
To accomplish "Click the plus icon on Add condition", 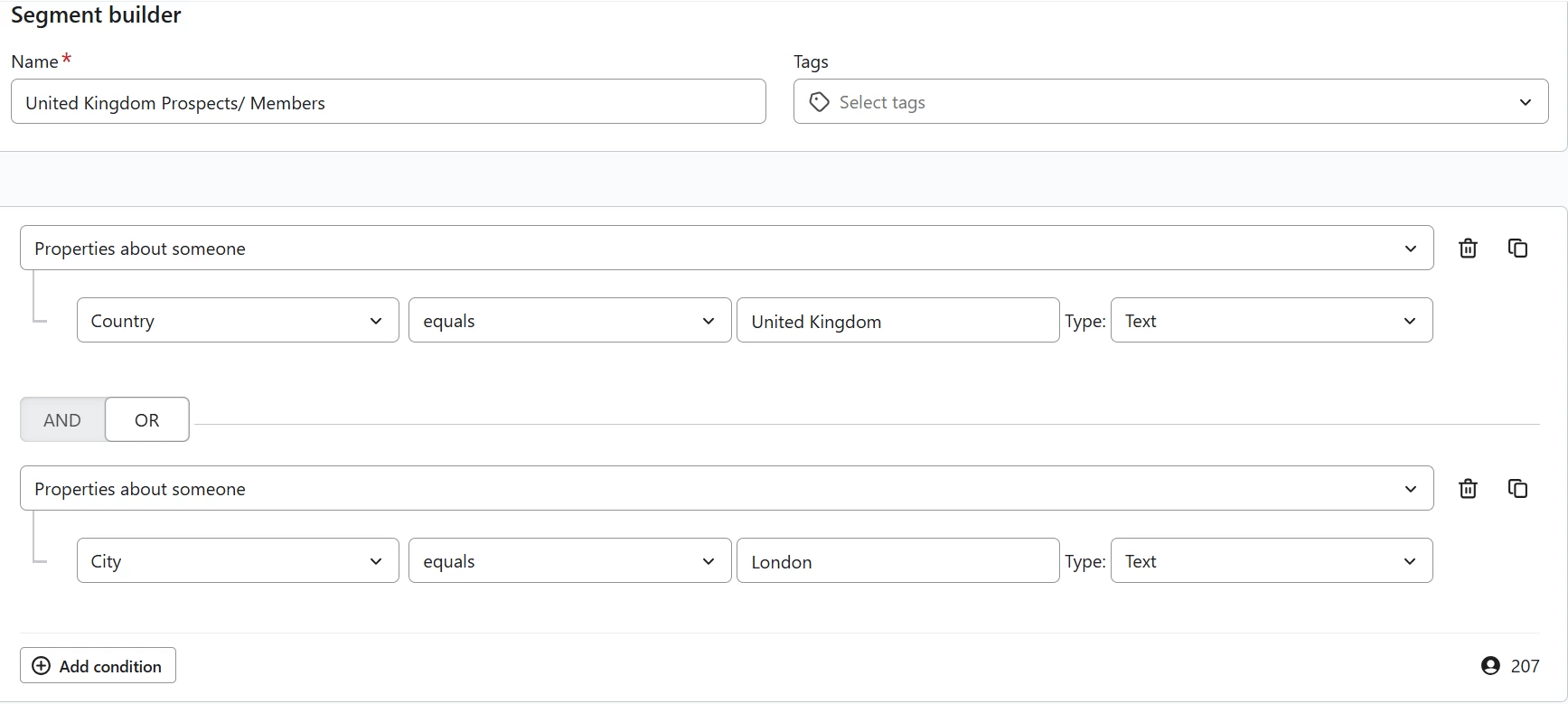I will pyautogui.click(x=42, y=666).
